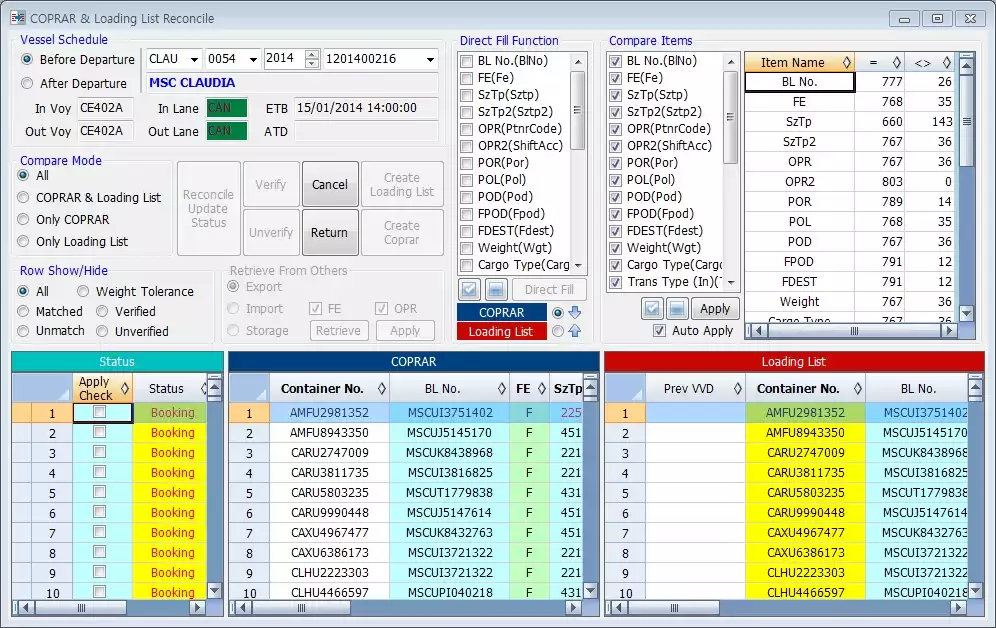Screen dimensions: 996x628
Task: Click the Status grid header tab
Action: 117,361
